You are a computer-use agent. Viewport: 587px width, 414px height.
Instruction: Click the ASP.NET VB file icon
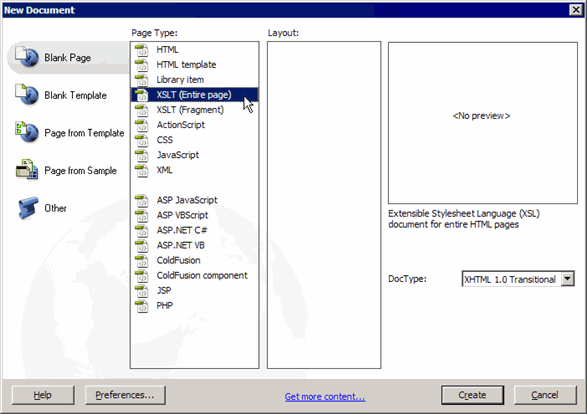142,245
